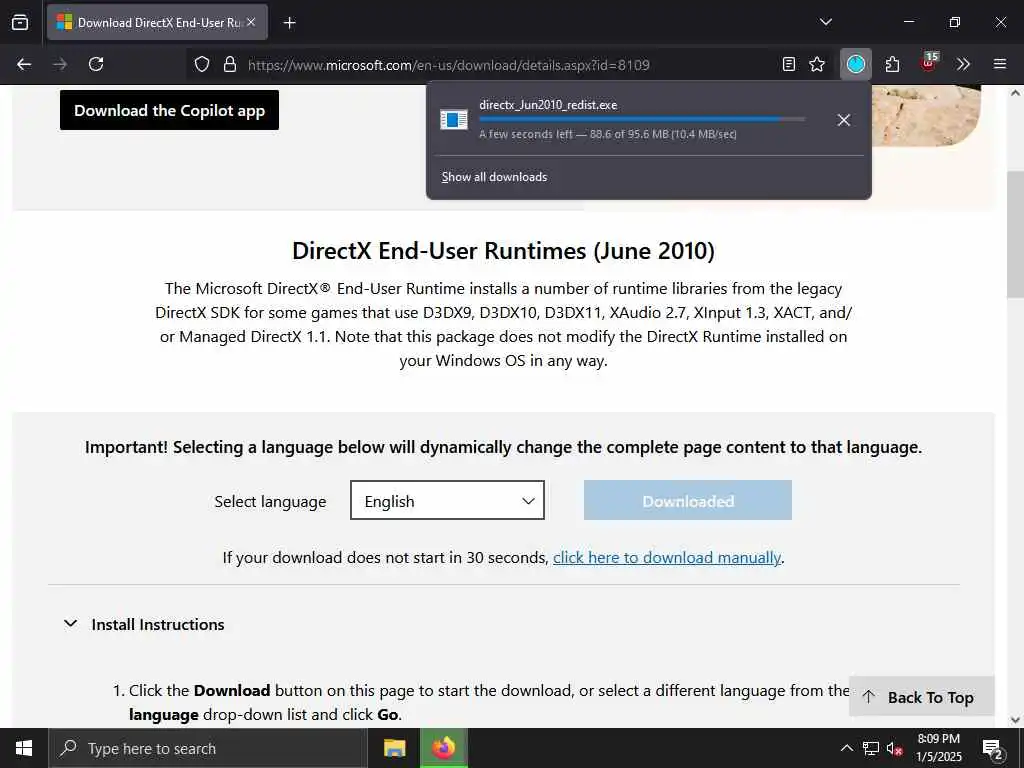Click the scrollbar down arrow
The image size is (1024, 768).
[x=1015, y=720]
